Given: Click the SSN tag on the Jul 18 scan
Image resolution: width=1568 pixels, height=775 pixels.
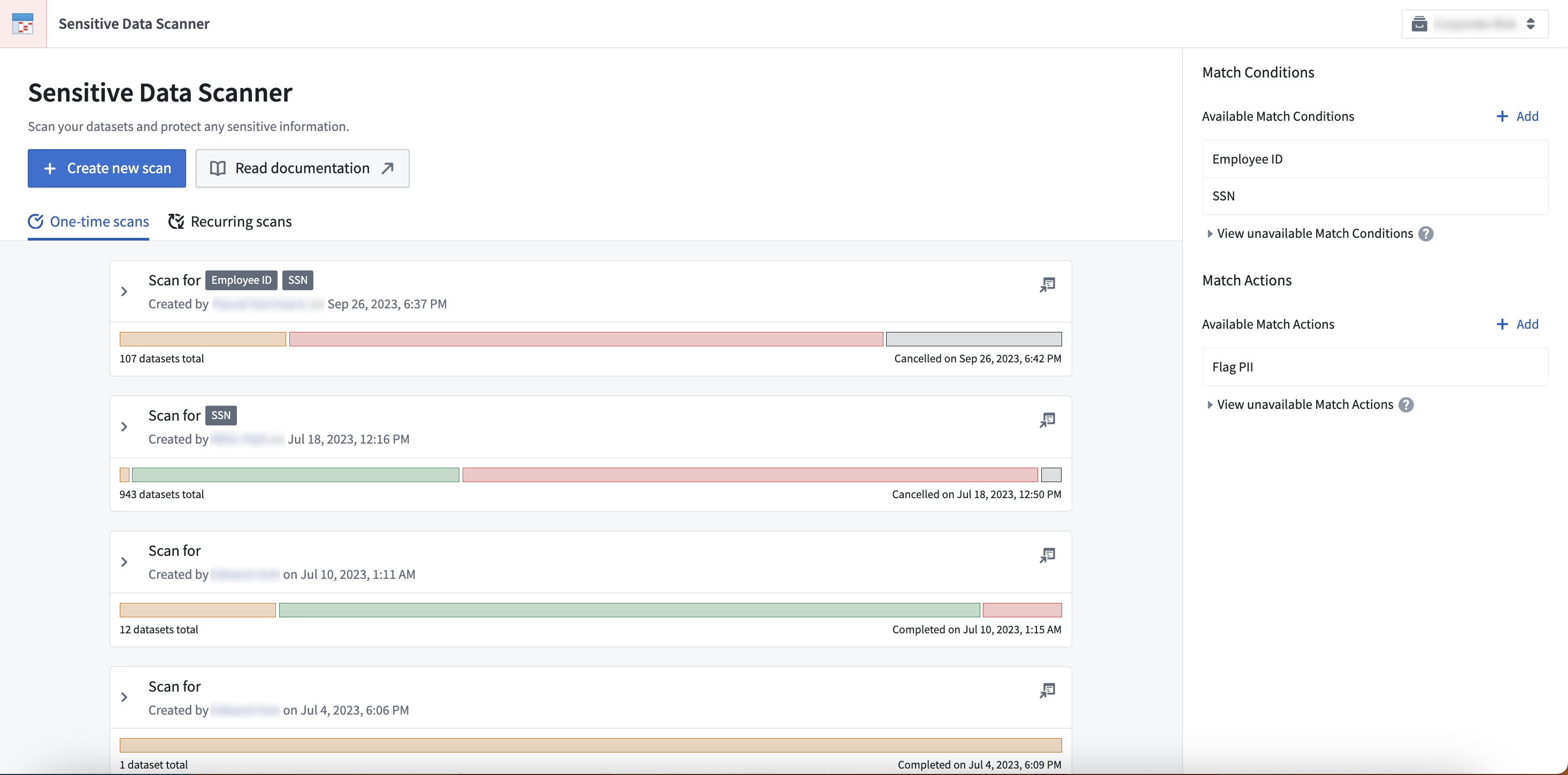Looking at the screenshot, I should point(221,415).
